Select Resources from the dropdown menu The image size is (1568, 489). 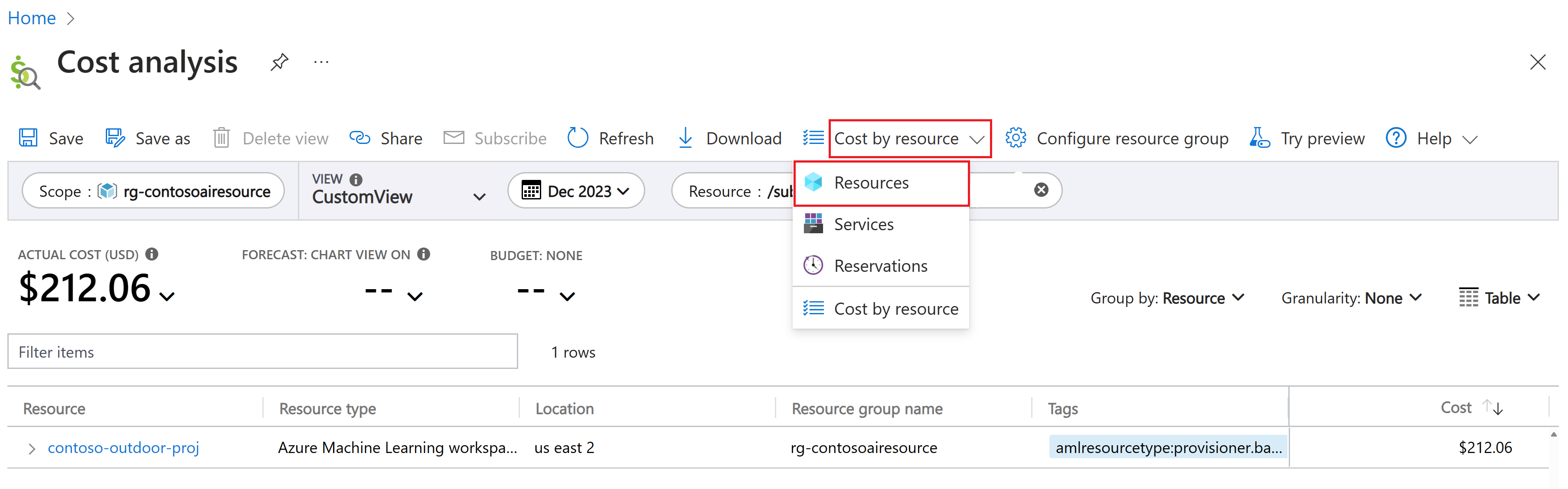[x=881, y=183]
